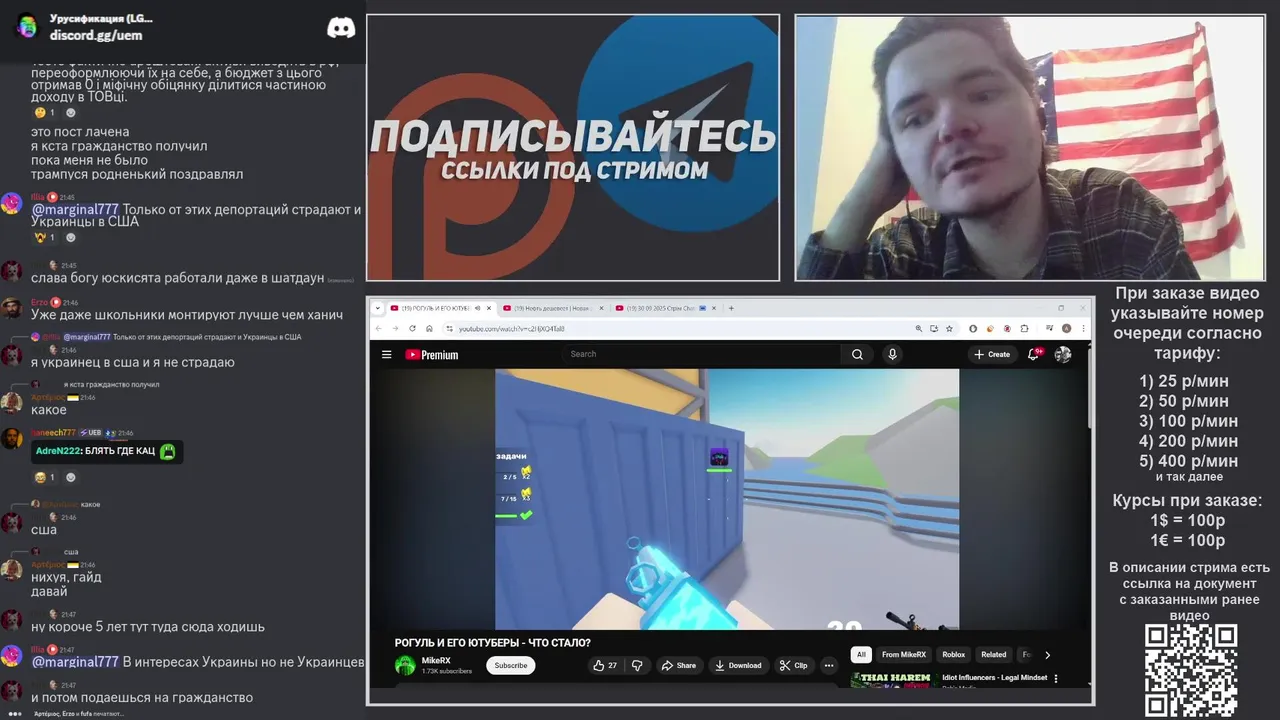Screen dimensions: 1280x720
Task: Open the discord.gg/uem link
Action: pos(96,35)
